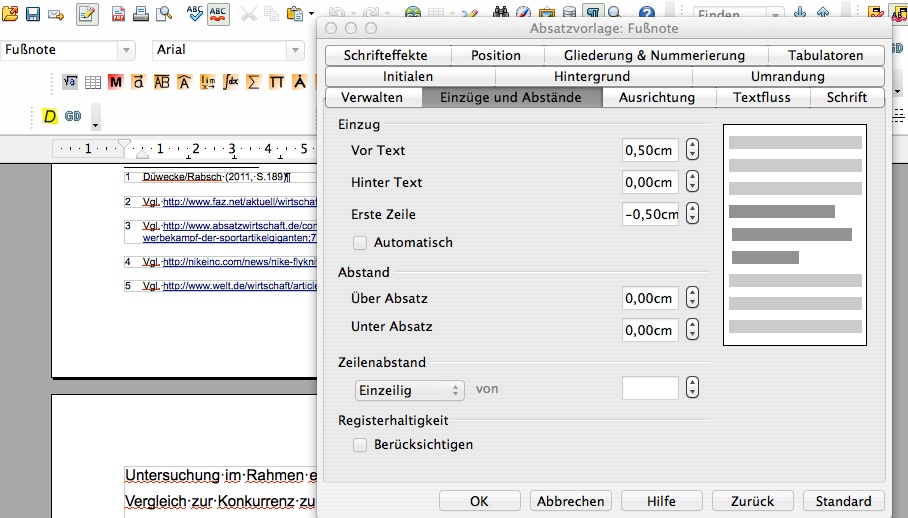Export document directly as PDF

click(x=118, y=14)
